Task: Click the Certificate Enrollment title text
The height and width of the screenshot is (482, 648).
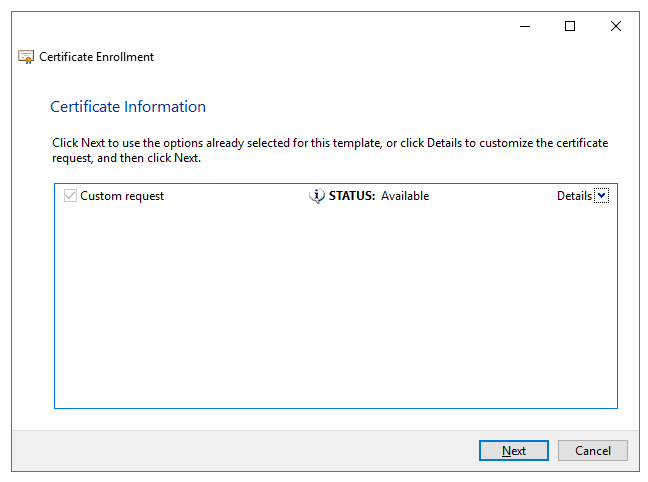Action: pyautogui.click(x=97, y=57)
